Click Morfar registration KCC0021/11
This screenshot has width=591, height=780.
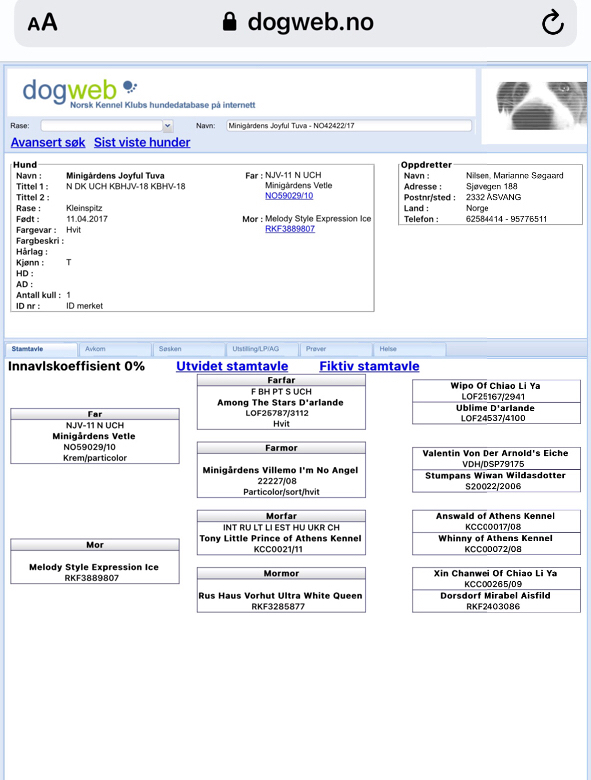click(278, 549)
